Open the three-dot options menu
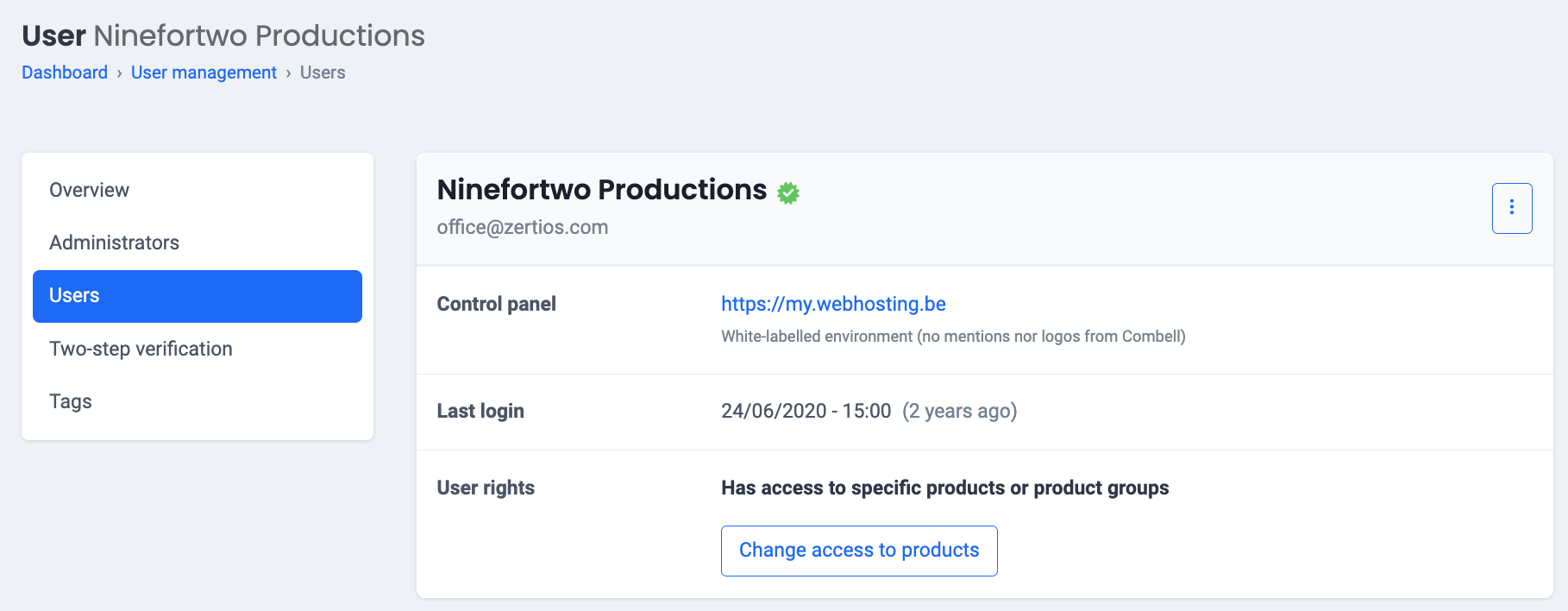Screen dimensions: 1568x611 pos(1511,208)
